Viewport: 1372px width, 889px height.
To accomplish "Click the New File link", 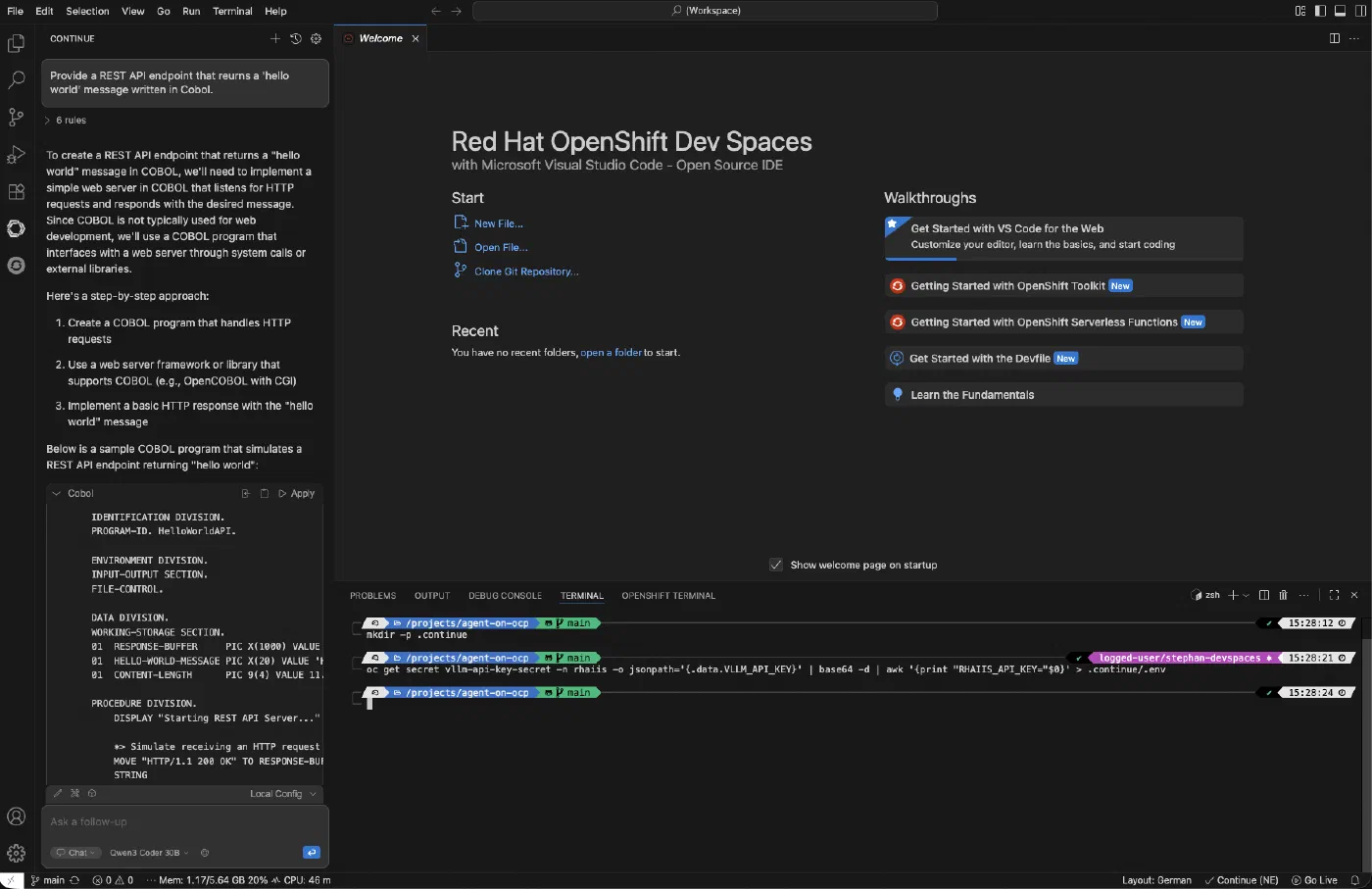I will point(499,223).
